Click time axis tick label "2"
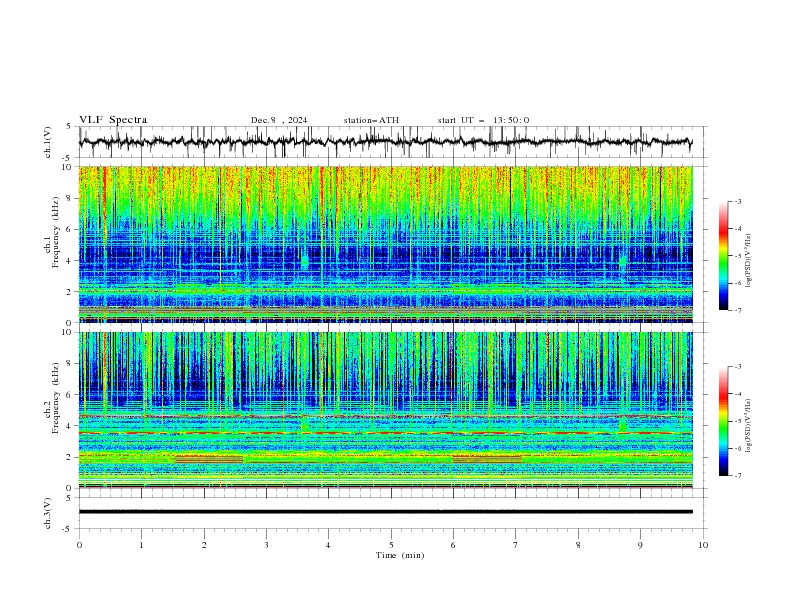The height and width of the screenshot is (612, 792). coord(204,545)
